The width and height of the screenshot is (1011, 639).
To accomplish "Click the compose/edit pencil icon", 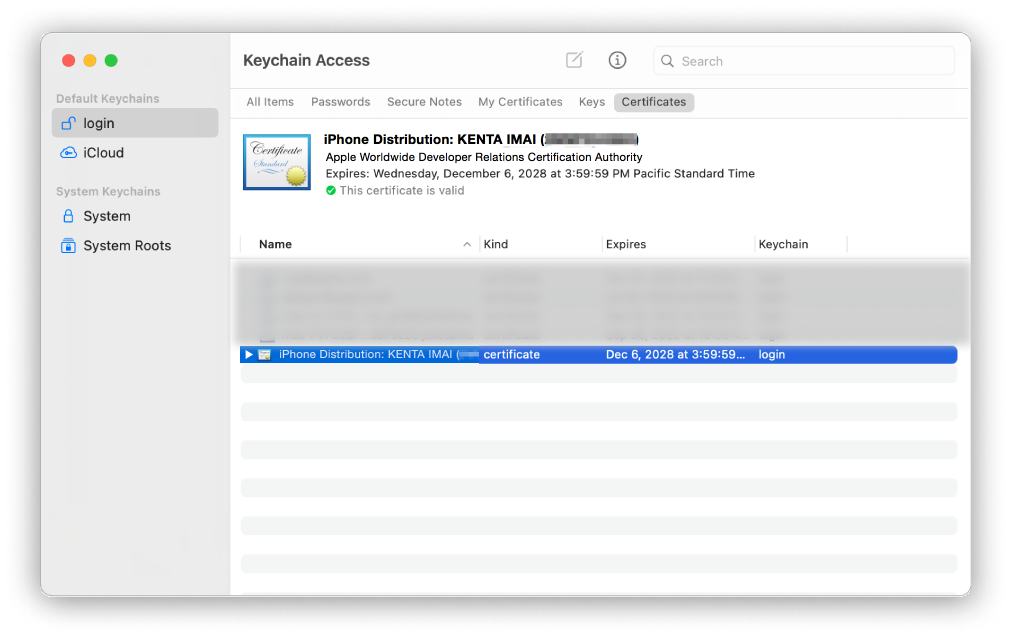I will 574,60.
